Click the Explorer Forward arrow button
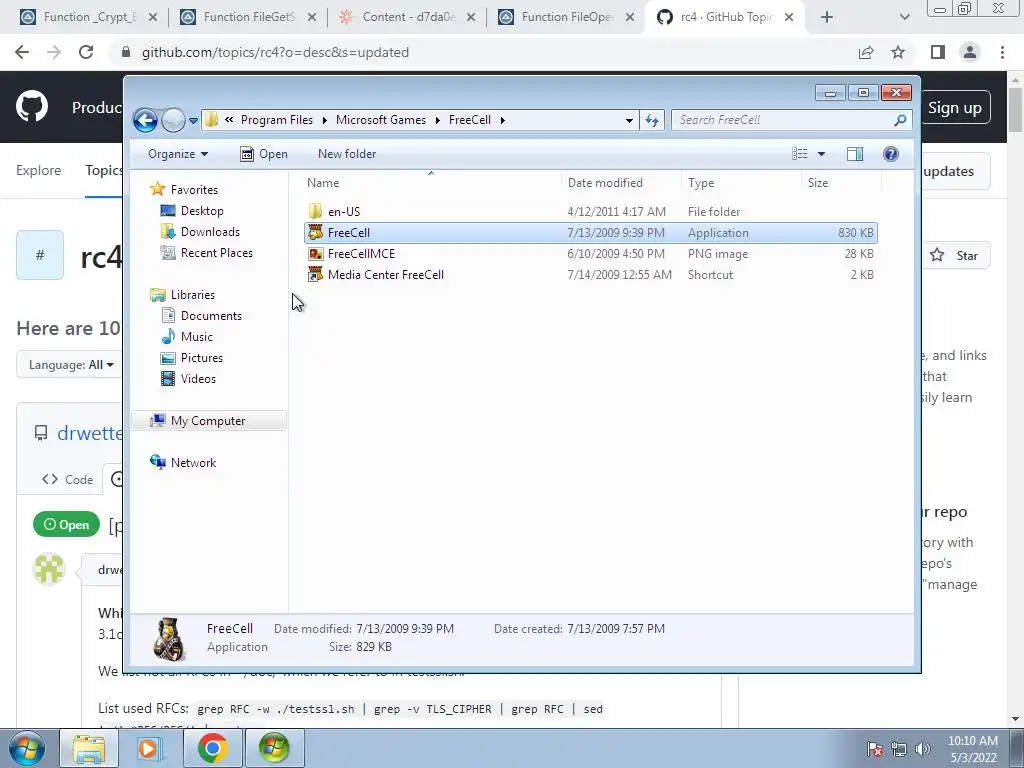The width and height of the screenshot is (1024, 768). coord(173,120)
